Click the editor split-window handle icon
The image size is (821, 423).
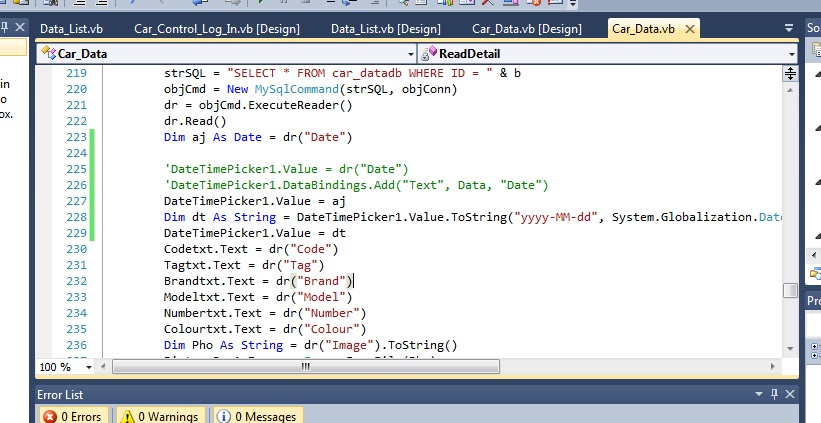tap(790, 74)
